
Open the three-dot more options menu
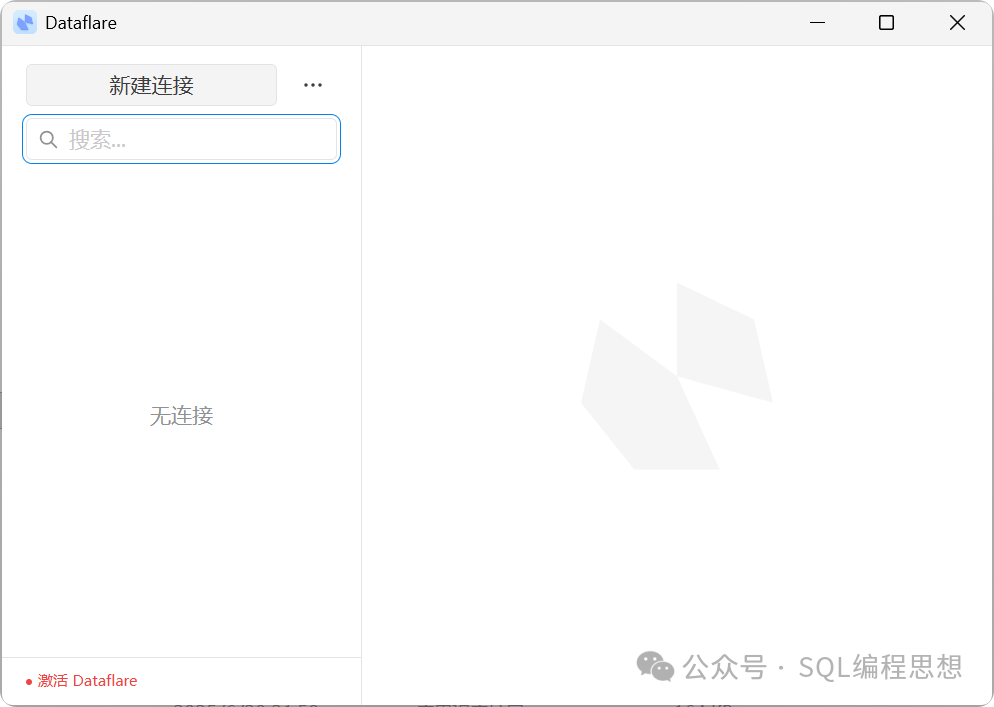pos(313,86)
